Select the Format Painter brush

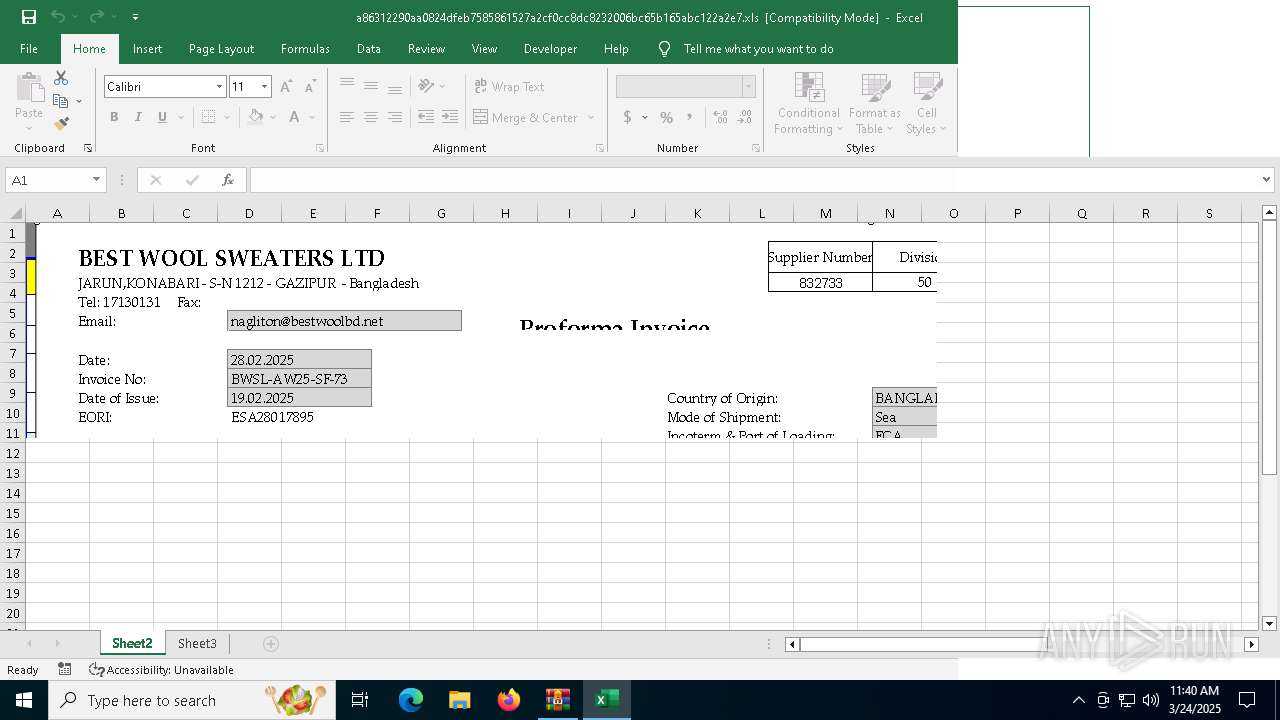tap(61, 124)
